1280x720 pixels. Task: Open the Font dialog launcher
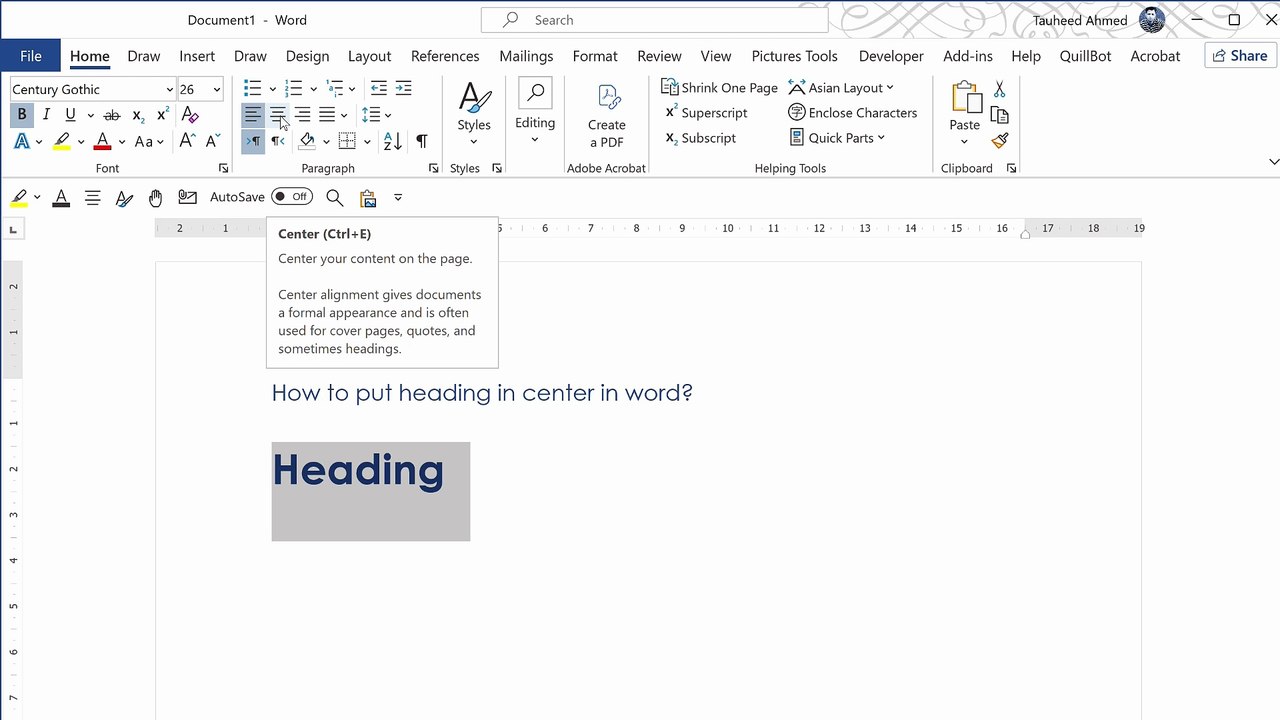[223, 168]
